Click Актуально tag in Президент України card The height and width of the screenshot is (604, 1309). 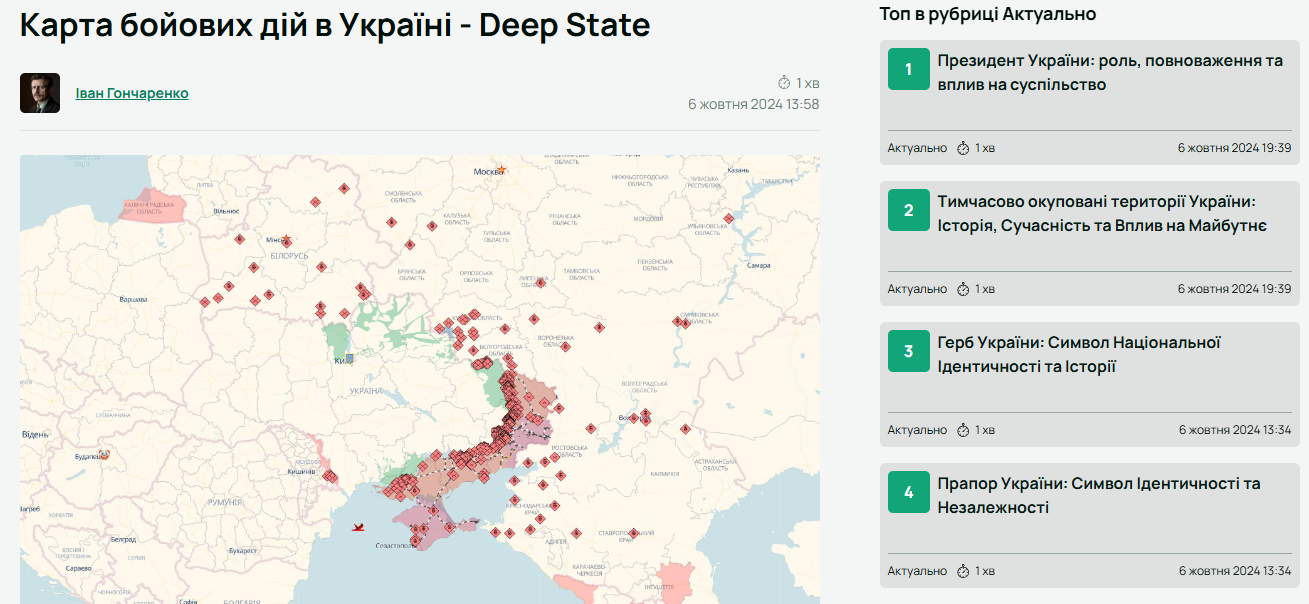coord(917,148)
